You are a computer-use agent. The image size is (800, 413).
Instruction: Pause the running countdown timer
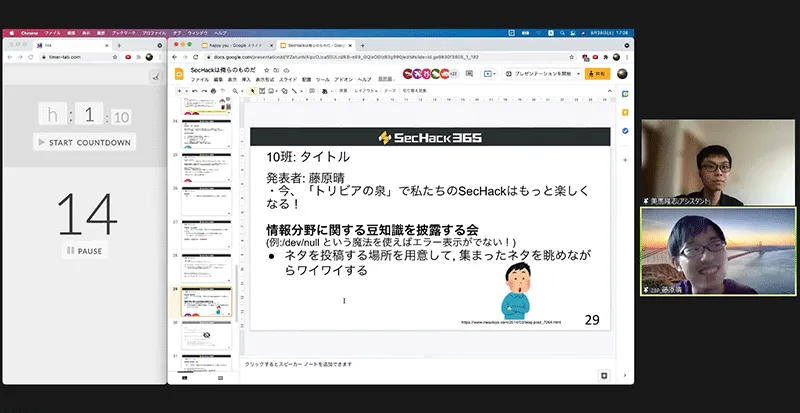[84, 251]
